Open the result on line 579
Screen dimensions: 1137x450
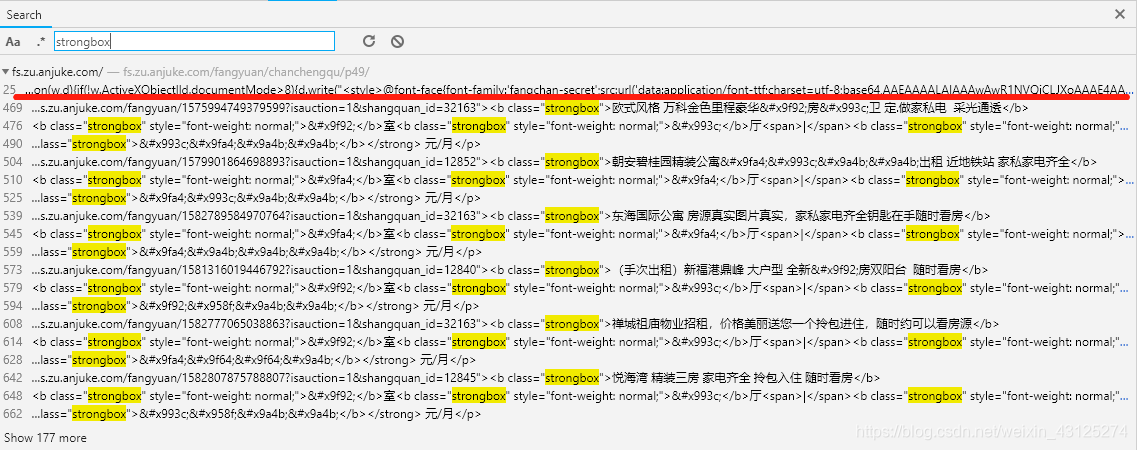568,288
